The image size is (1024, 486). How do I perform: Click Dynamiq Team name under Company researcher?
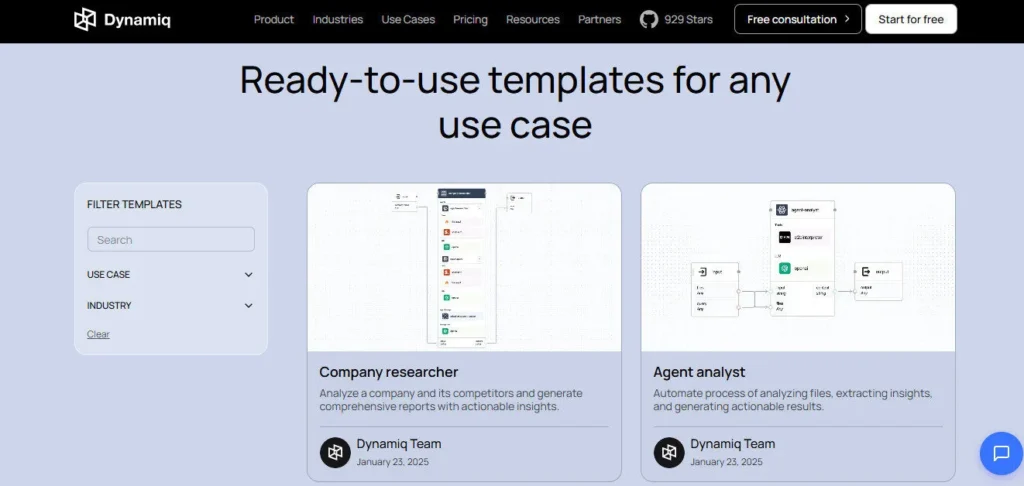[x=399, y=444]
